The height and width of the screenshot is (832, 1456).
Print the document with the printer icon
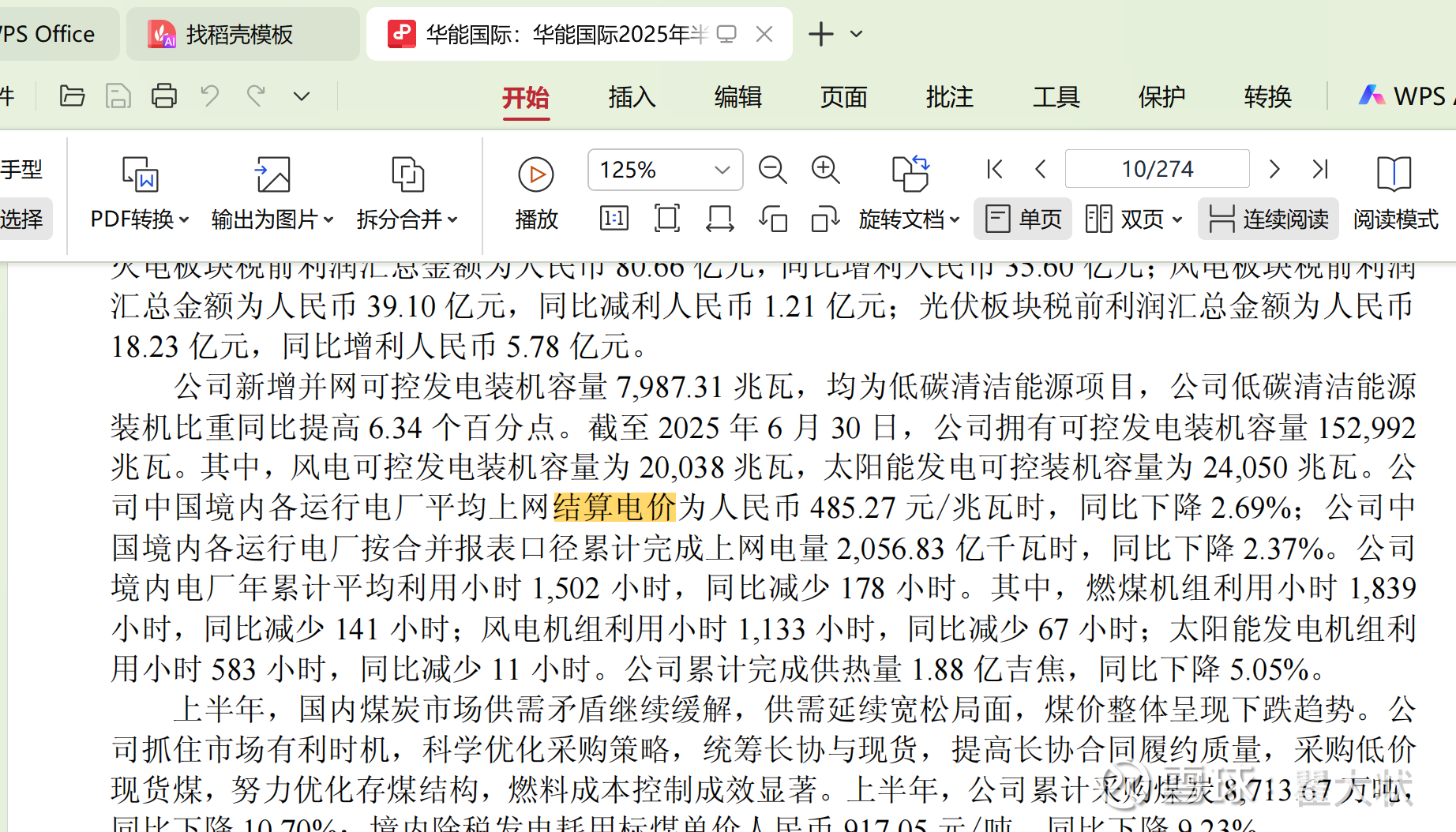coord(164,96)
